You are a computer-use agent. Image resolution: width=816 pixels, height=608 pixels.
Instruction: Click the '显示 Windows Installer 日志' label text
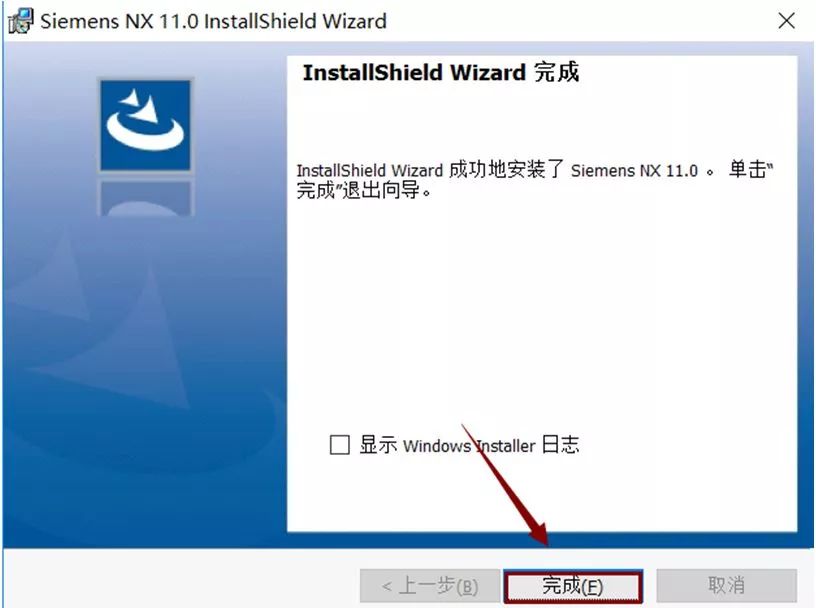click(469, 445)
